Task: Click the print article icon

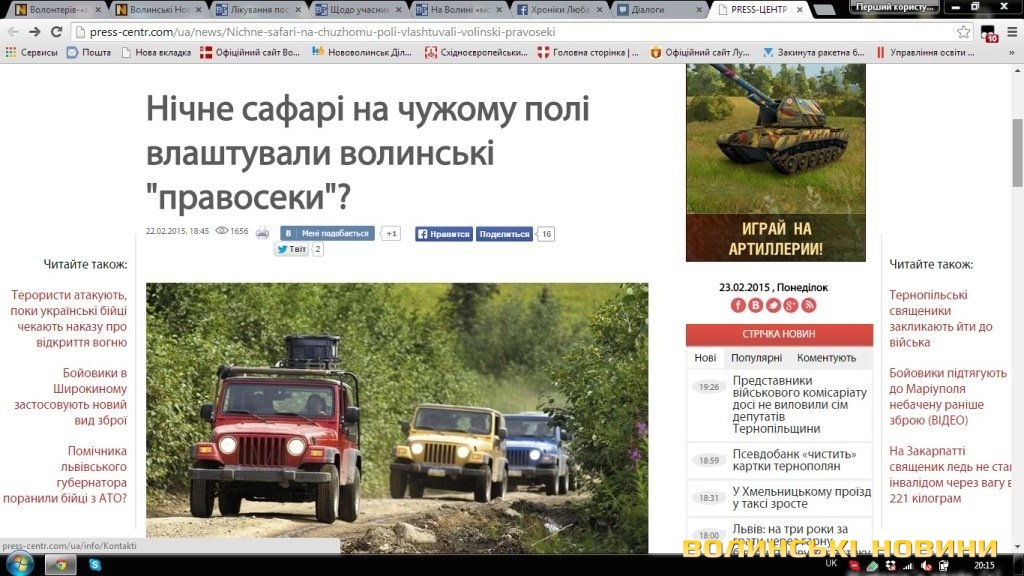Action: (262, 233)
